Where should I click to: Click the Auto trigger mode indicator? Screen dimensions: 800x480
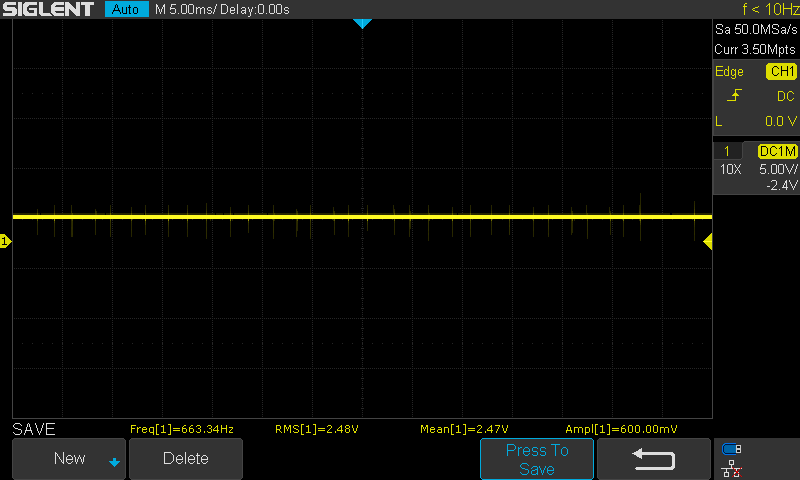tap(126, 9)
